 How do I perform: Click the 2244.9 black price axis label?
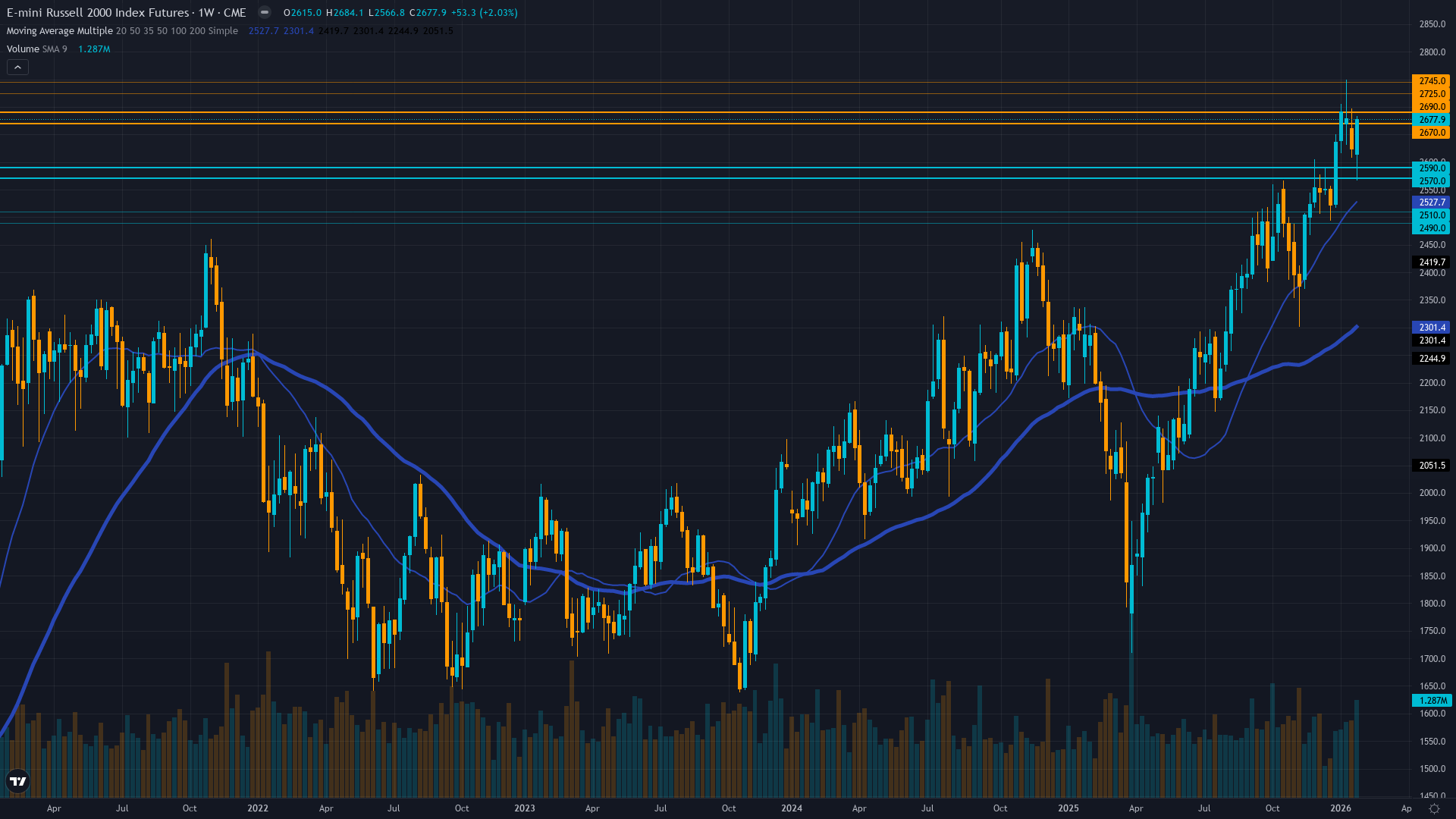point(1431,359)
